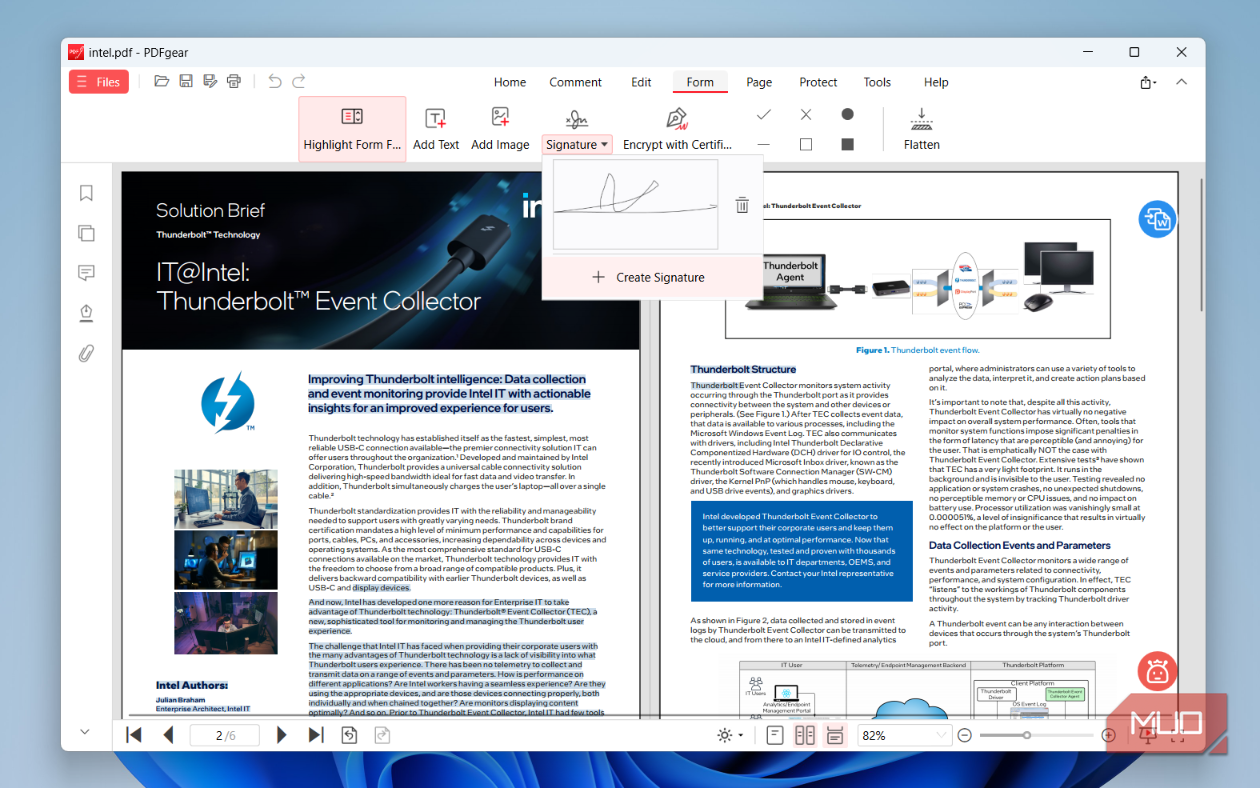Viewport: 1260px width, 788px height.
Task: Open the Attachments paperclip panel
Action: coord(86,353)
